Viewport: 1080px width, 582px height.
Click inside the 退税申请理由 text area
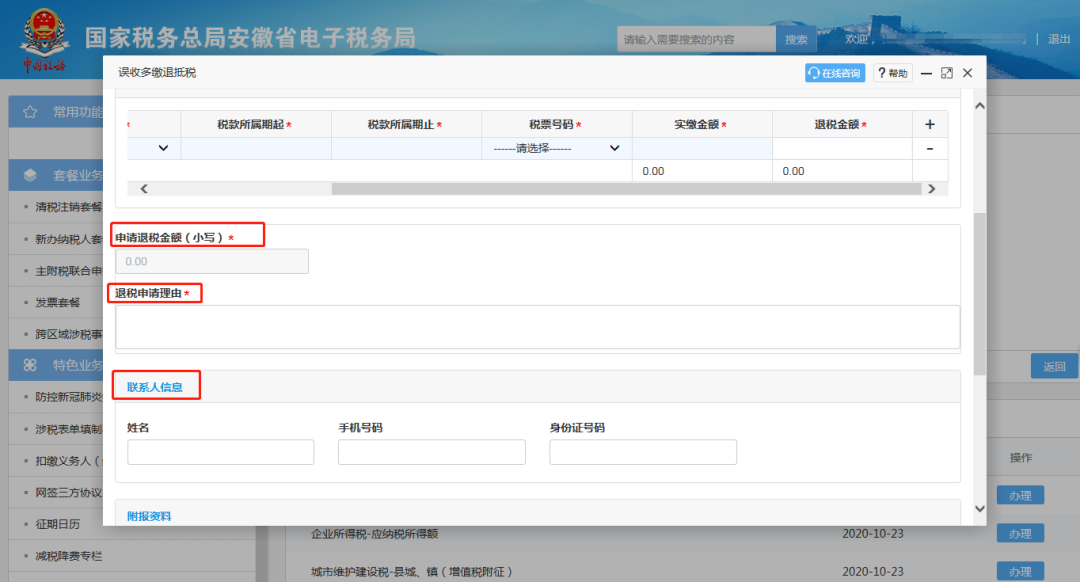pos(537,327)
